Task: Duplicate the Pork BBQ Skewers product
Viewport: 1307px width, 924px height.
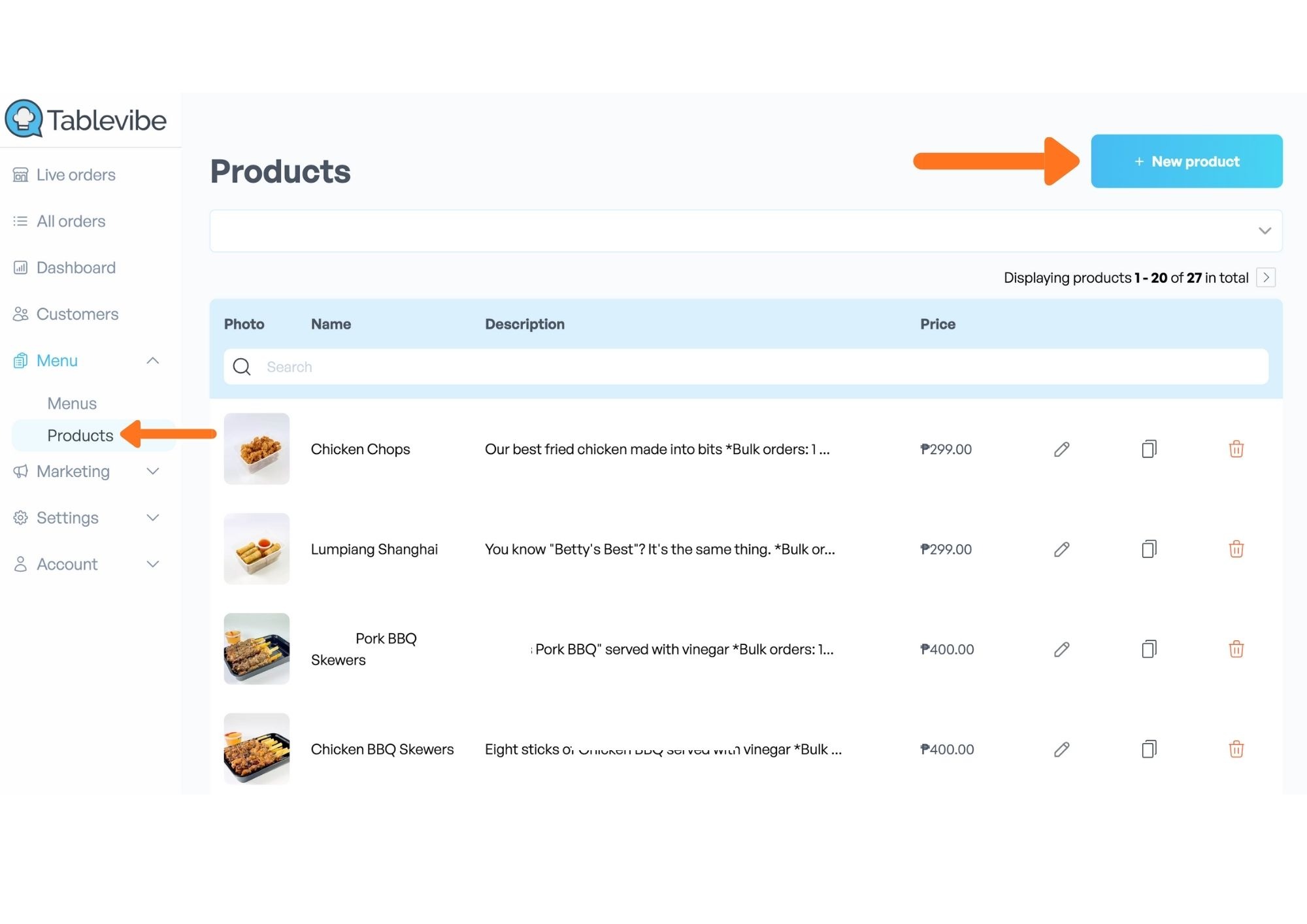Action: click(x=1149, y=649)
